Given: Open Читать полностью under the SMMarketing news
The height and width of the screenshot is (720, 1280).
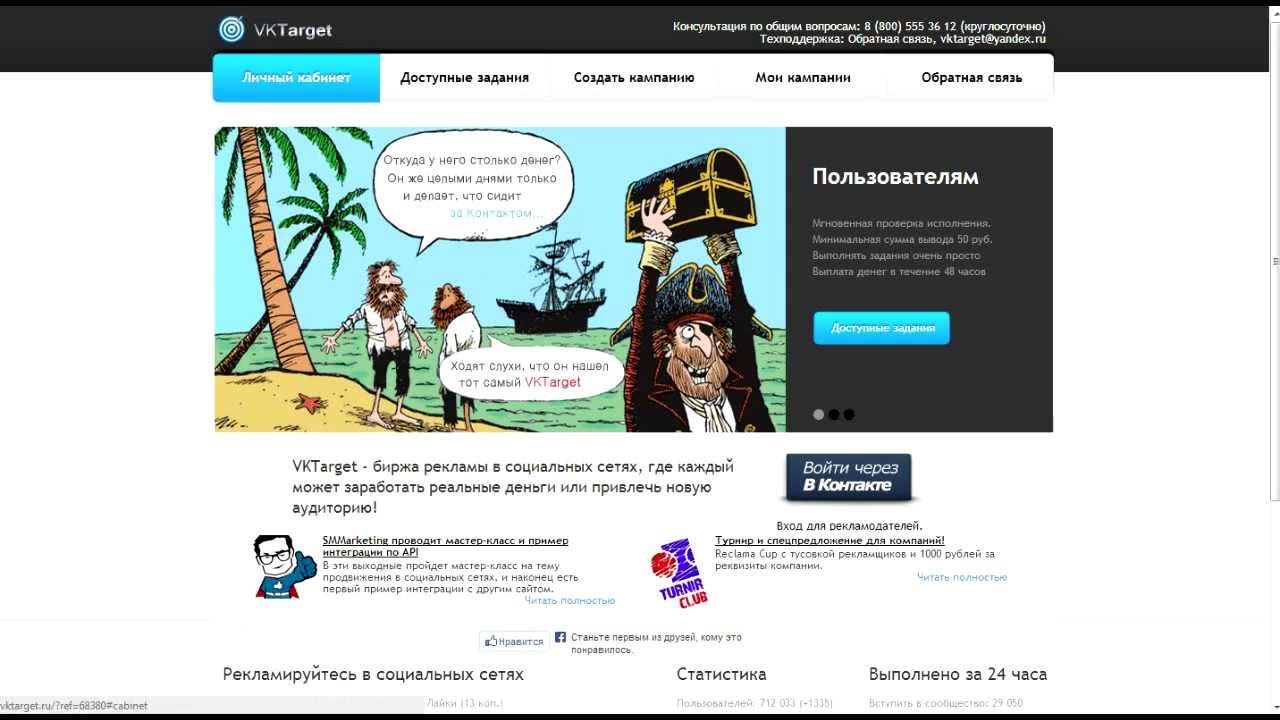Looking at the screenshot, I should pos(570,601).
